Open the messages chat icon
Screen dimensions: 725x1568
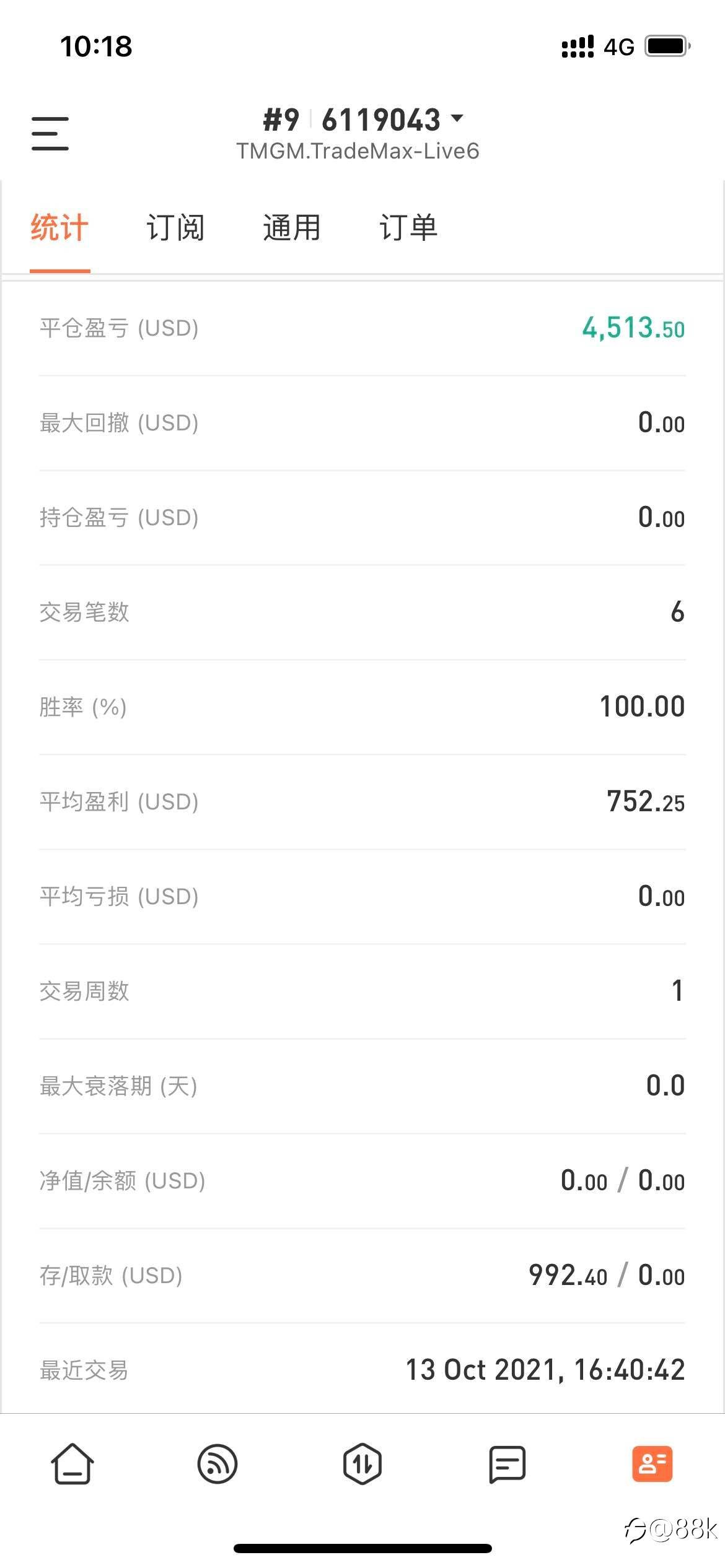pos(507,1464)
